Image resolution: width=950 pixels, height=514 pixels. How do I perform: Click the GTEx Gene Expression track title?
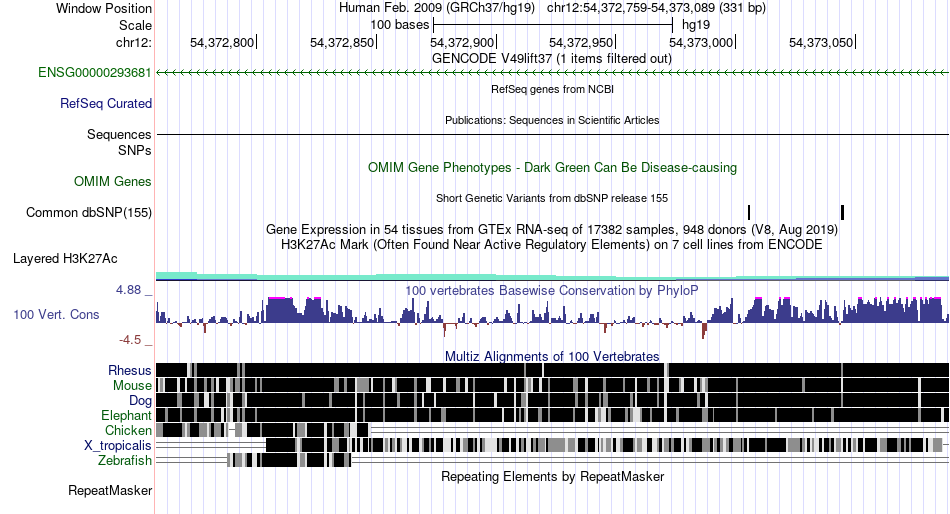pyautogui.click(x=552, y=230)
